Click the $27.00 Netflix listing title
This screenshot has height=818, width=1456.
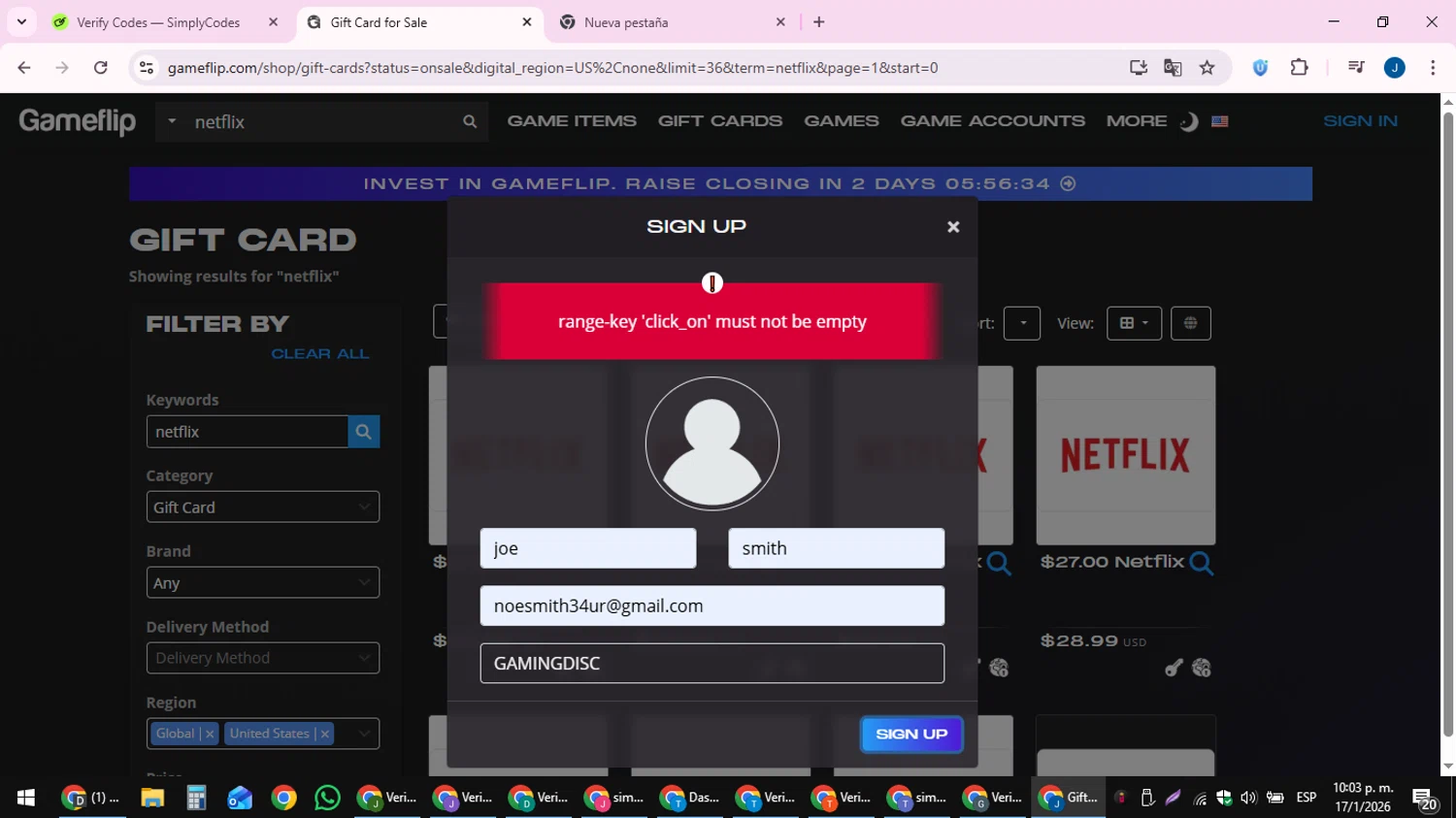(x=1112, y=562)
